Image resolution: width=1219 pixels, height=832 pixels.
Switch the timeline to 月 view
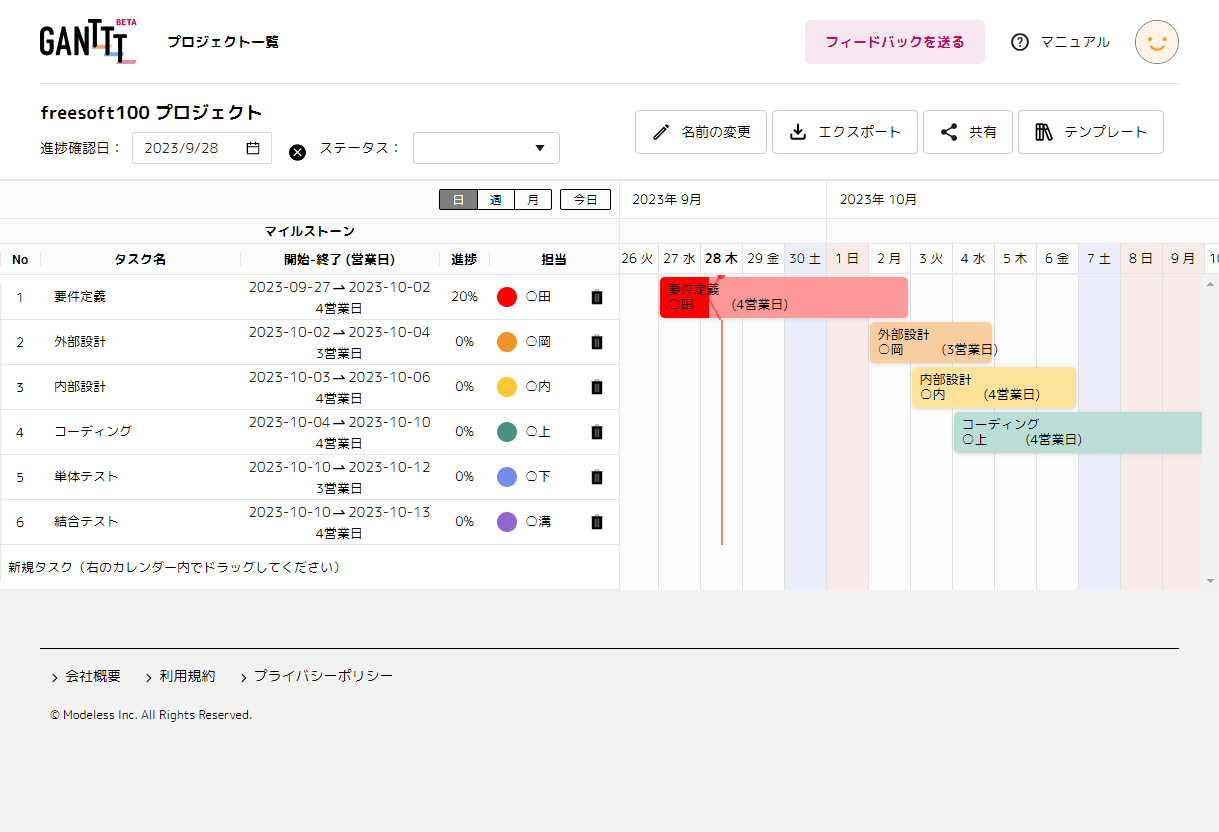click(532, 199)
